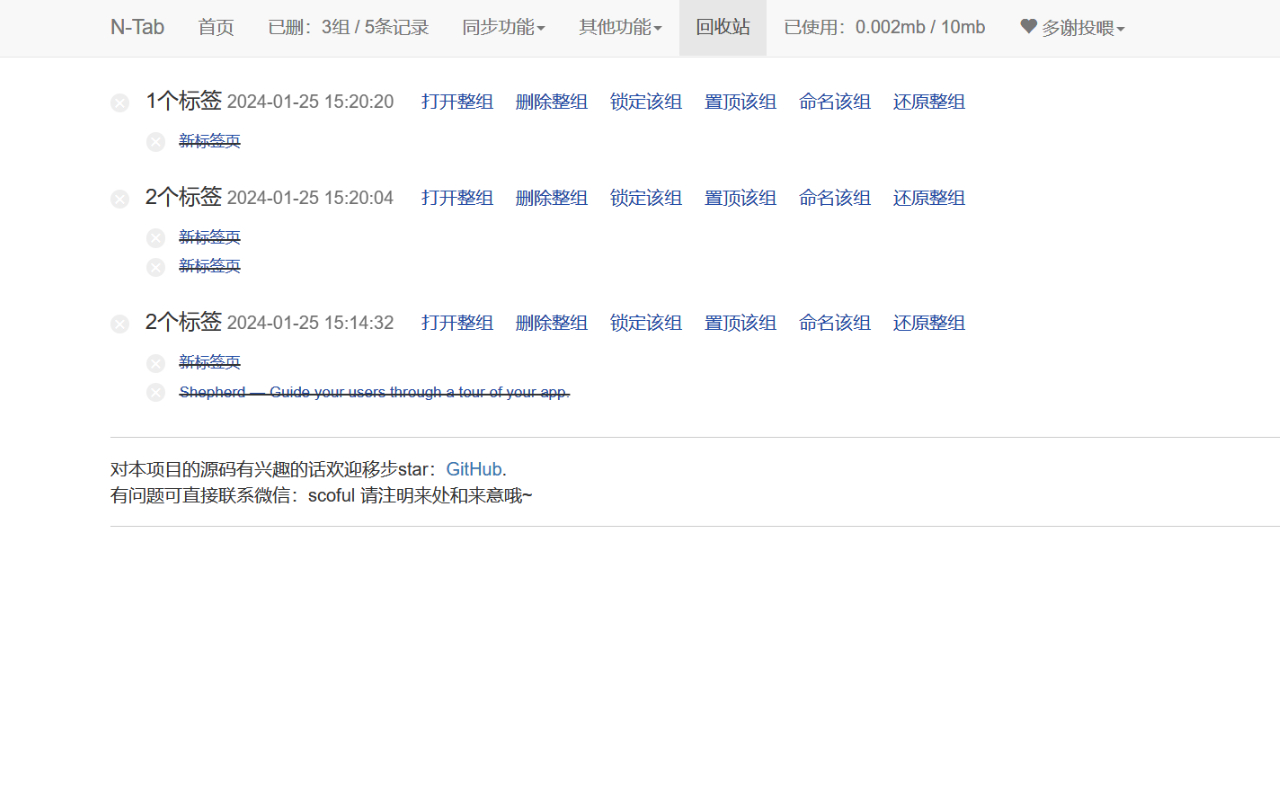Click the X icon next to 新标签页 under the first group
1280x800 pixels.
155,141
